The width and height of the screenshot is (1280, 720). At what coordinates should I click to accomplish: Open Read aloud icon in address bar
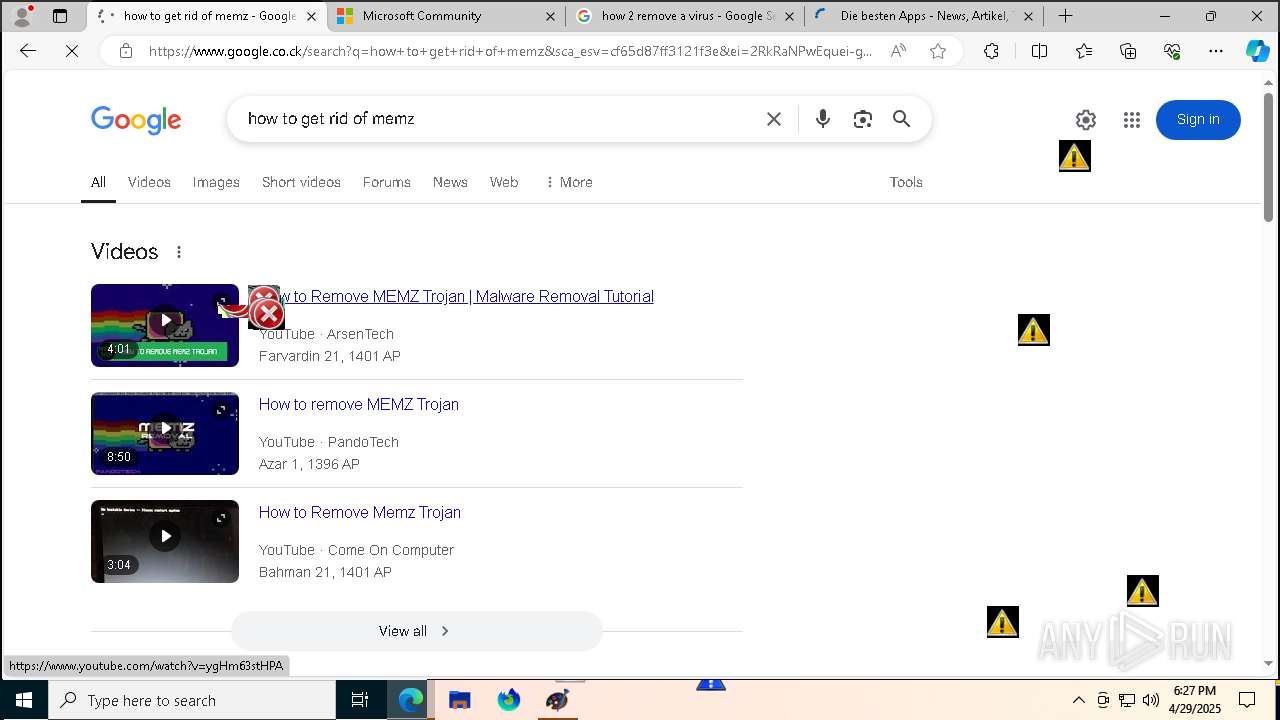898,51
